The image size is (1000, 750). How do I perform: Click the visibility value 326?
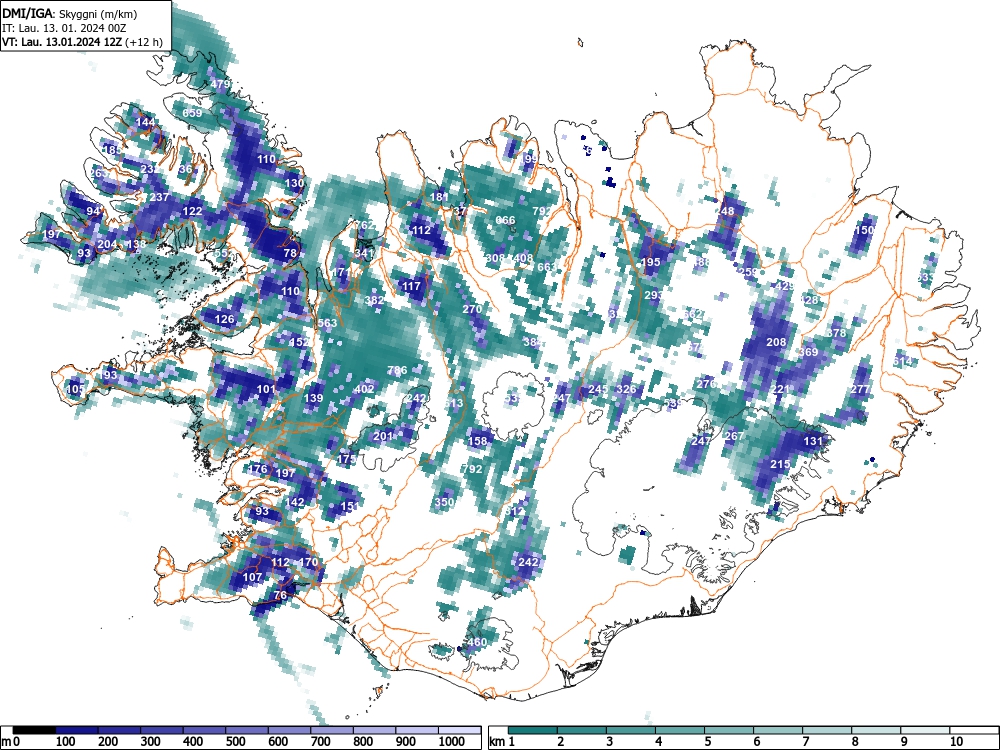click(626, 389)
